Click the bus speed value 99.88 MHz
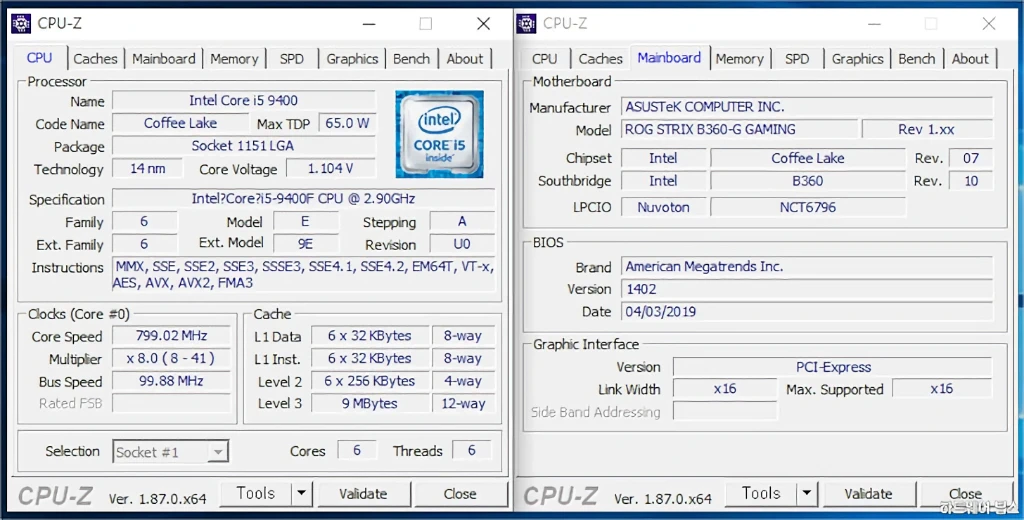 click(x=171, y=381)
